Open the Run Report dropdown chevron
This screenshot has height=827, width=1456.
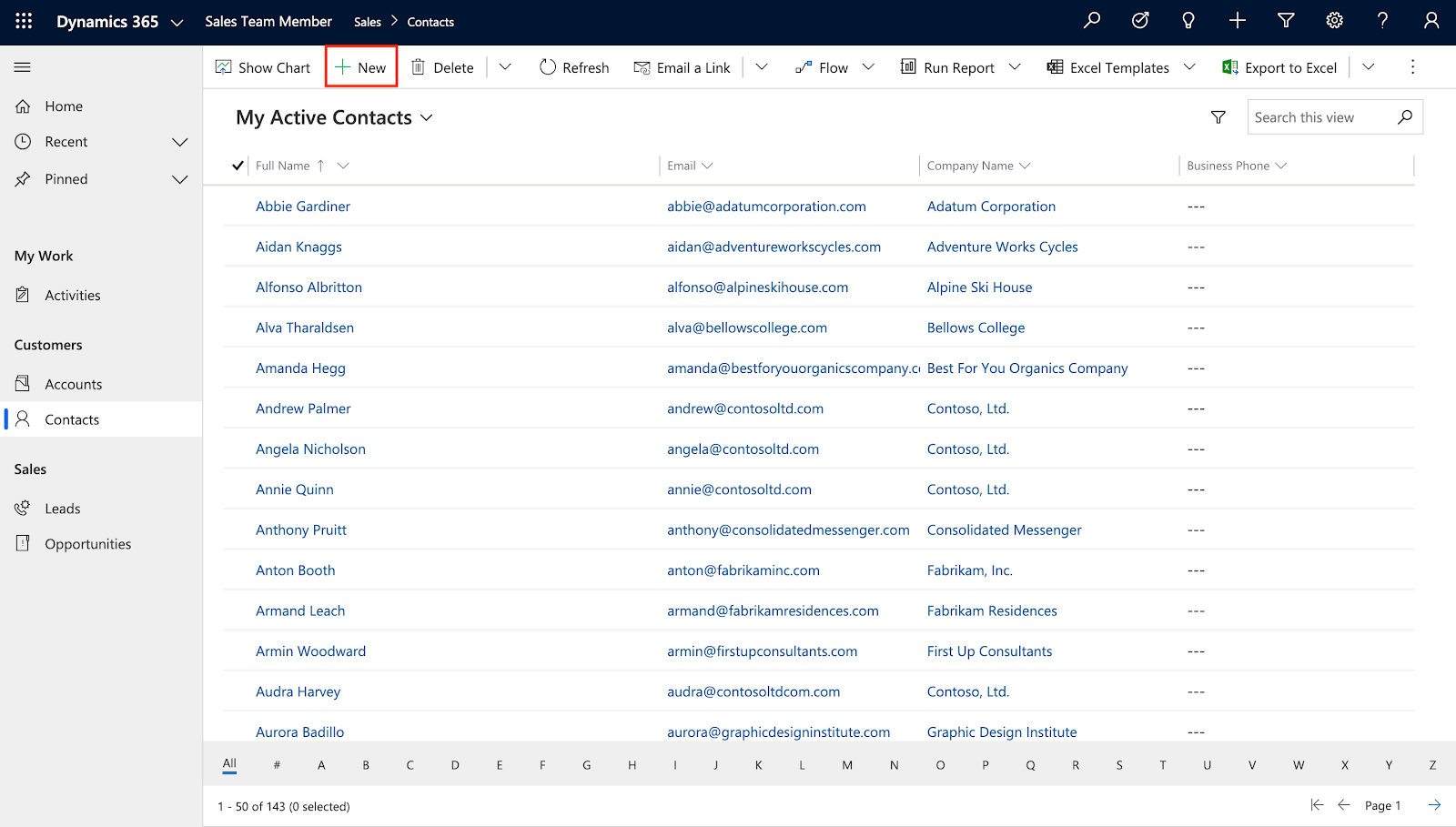click(x=1015, y=66)
